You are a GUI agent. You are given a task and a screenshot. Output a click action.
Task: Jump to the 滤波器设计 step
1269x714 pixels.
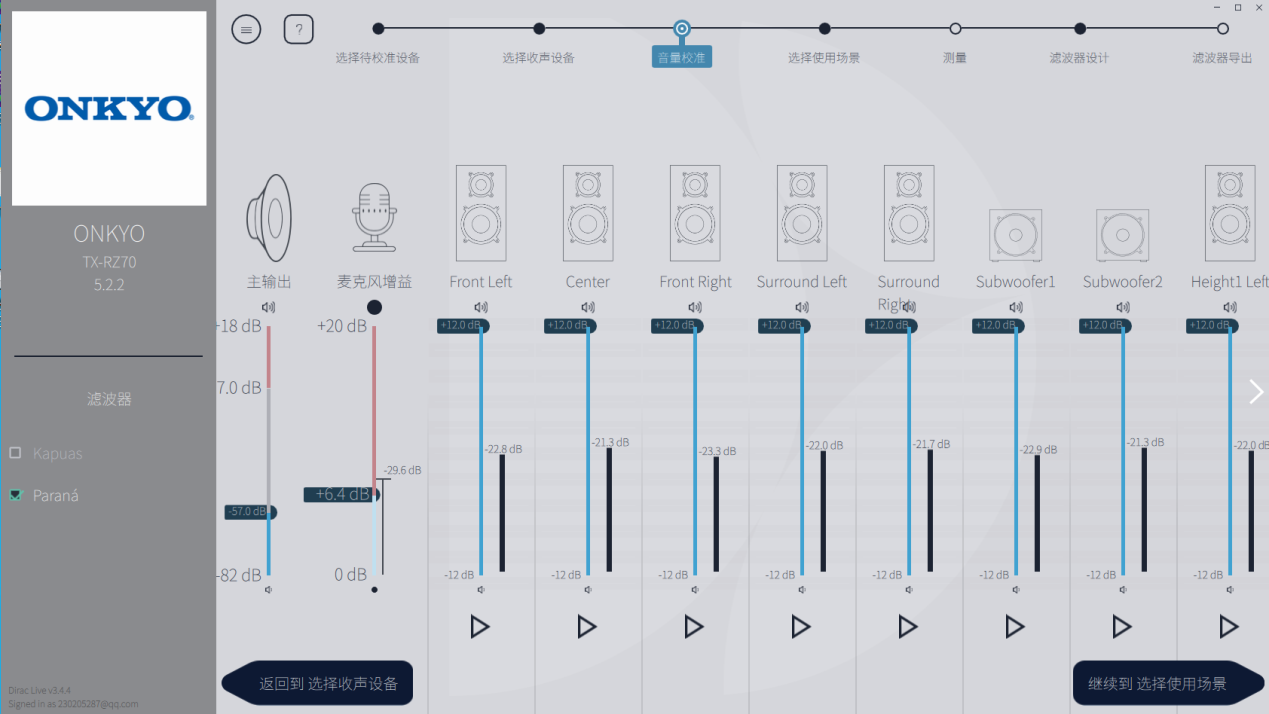(x=1080, y=29)
